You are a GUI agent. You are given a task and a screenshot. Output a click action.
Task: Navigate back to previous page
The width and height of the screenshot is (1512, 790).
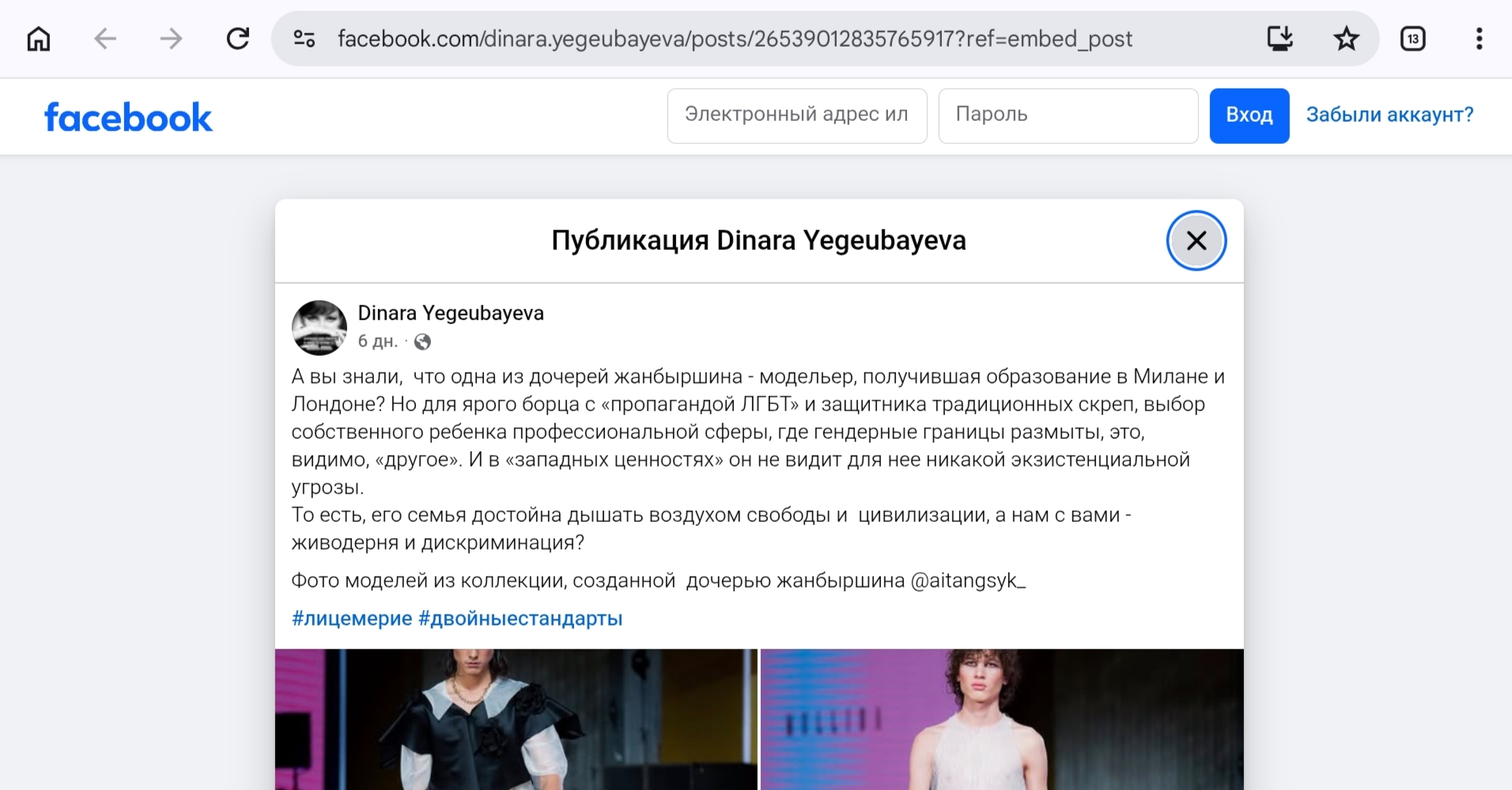[104, 39]
